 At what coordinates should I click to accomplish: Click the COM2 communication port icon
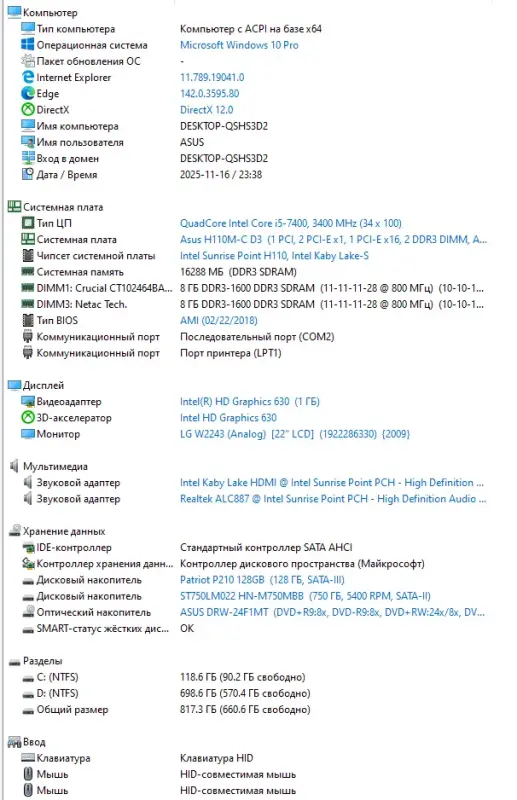coord(28,337)
